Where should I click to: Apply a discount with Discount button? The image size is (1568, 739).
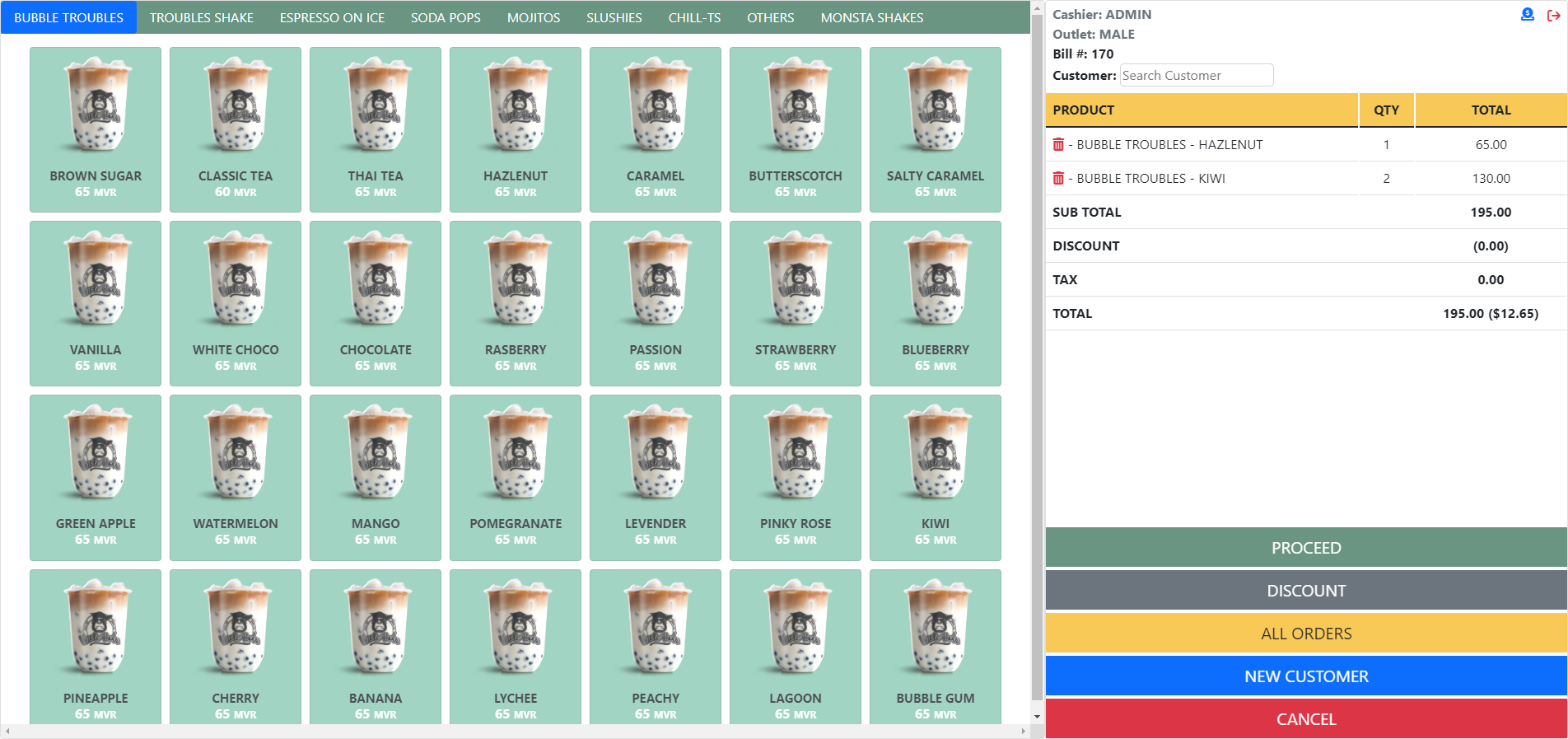(x=1305, y=591)
